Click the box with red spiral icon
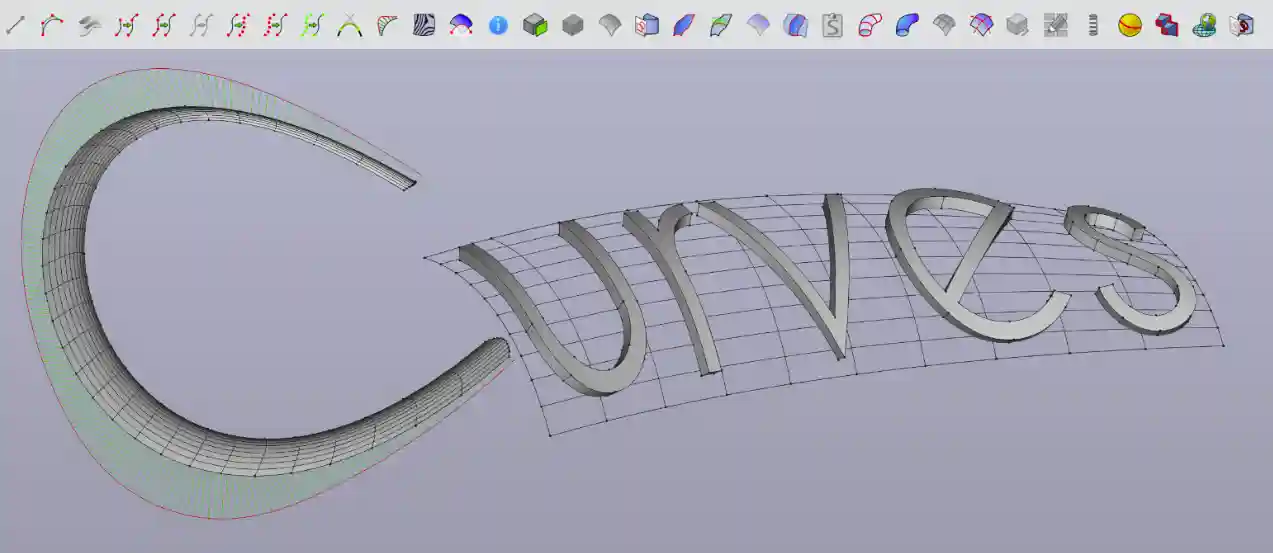 pyautogui.click(x=1241, y=25)
